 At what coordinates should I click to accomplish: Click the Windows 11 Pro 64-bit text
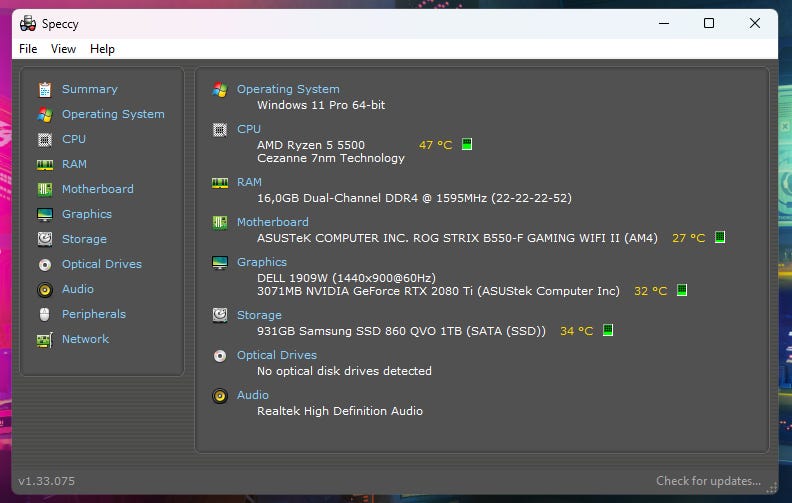point(321,105)
